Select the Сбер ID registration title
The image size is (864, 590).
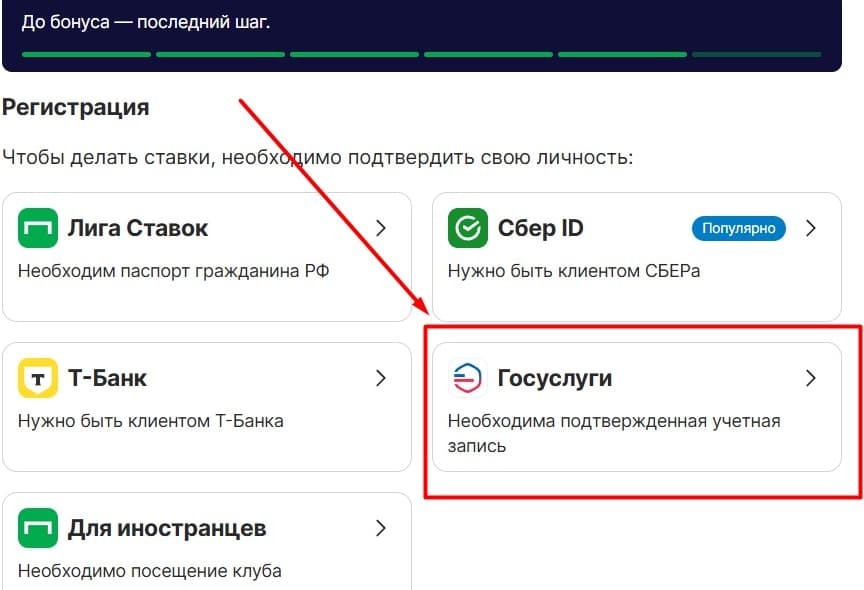click(x=540, y=228)
